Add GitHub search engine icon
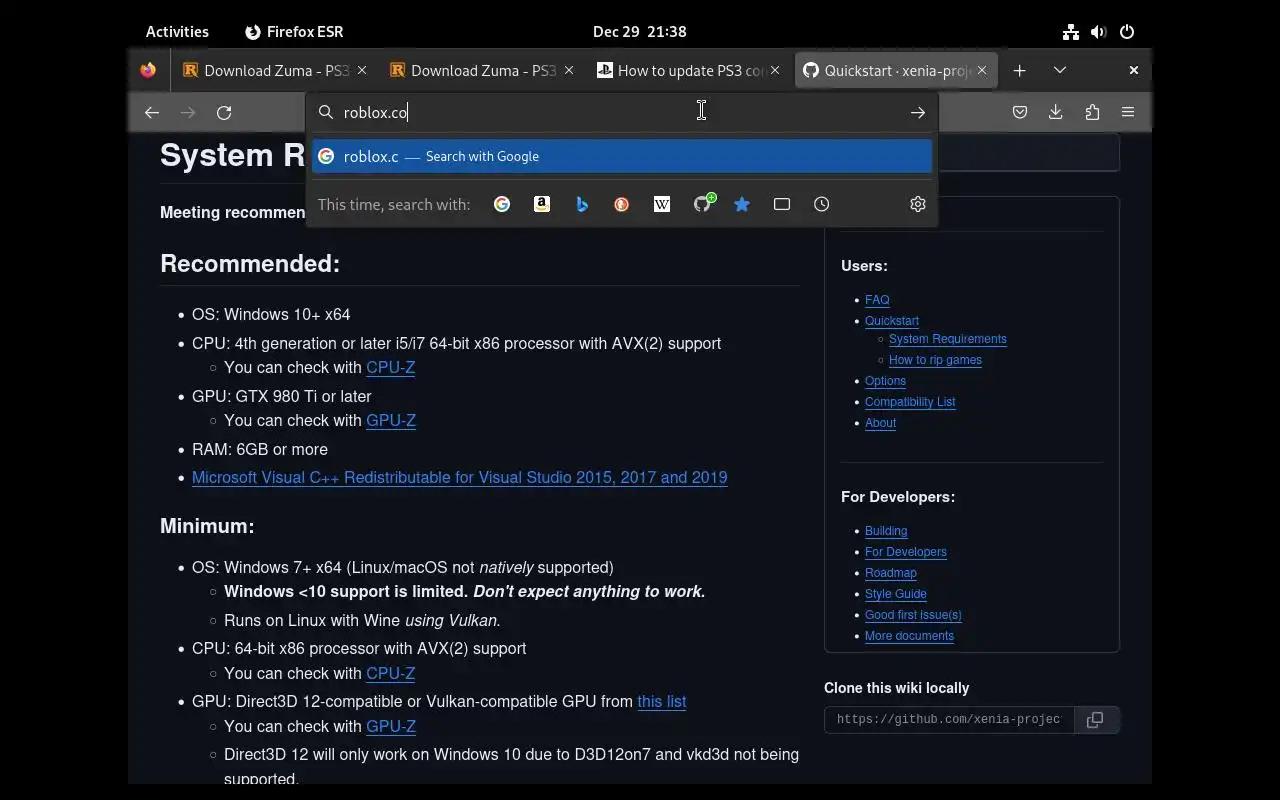The width and height of the screenshot is (1280, 800). coord(703,203)
